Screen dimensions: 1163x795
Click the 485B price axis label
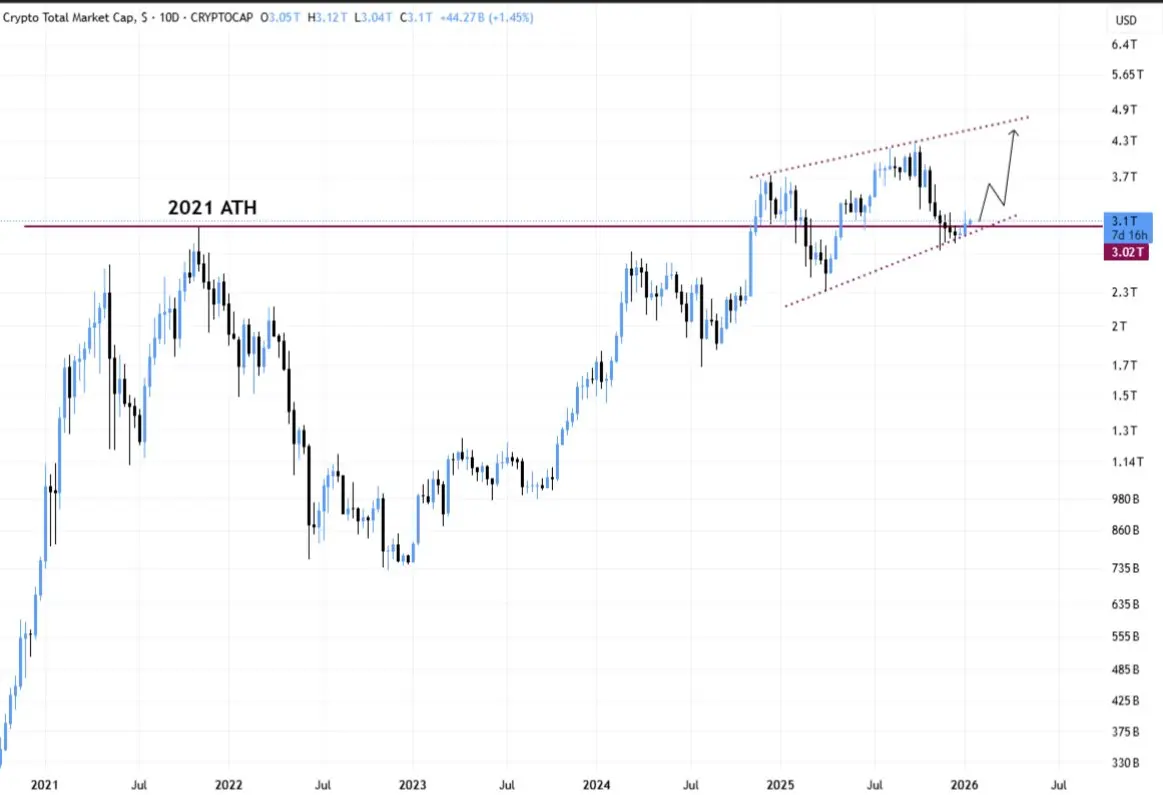coord(1126,670)
